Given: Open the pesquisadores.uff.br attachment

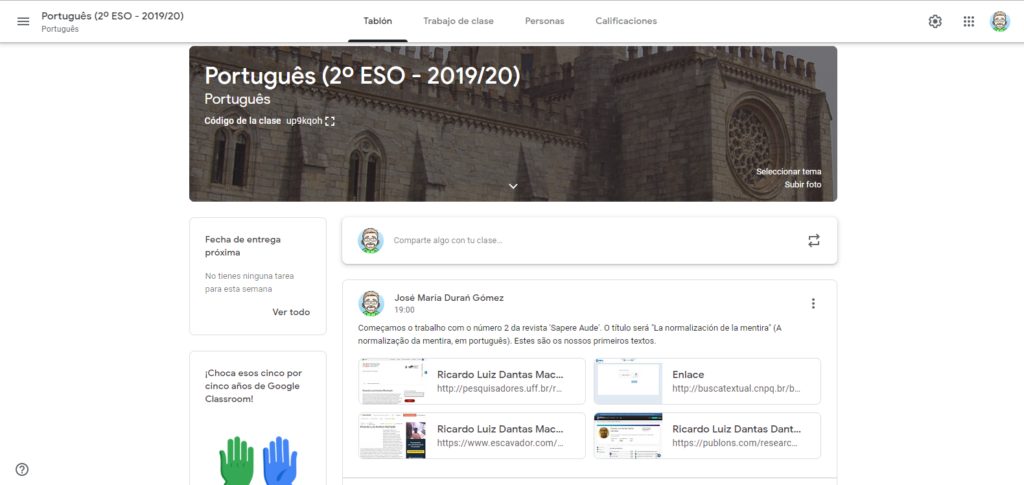Looking at the screenshot, I should click(x=472, y=381).
